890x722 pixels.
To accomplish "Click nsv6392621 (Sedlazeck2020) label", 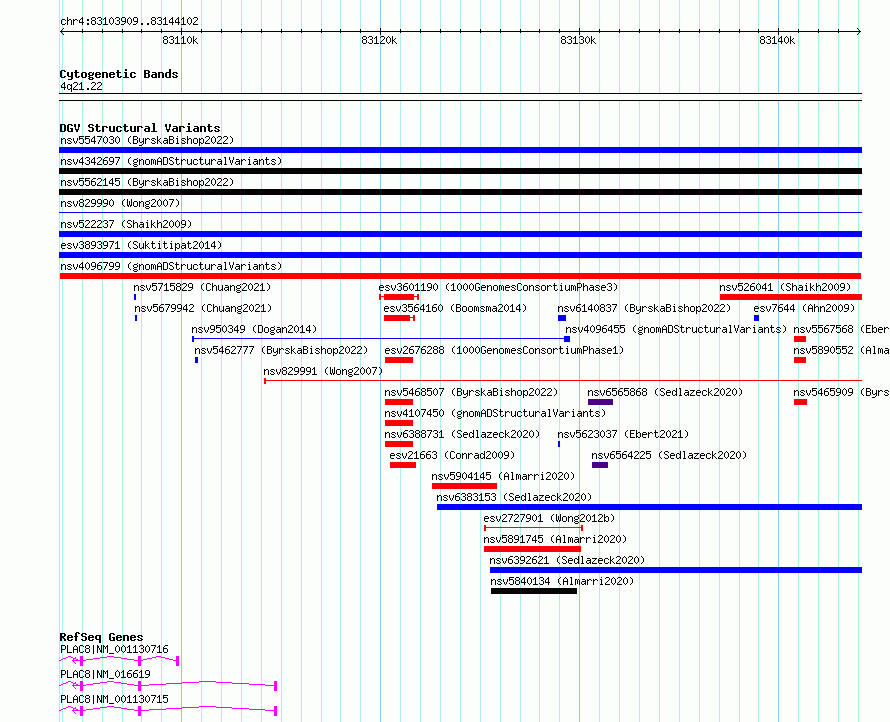I will (x=568, y=560).
